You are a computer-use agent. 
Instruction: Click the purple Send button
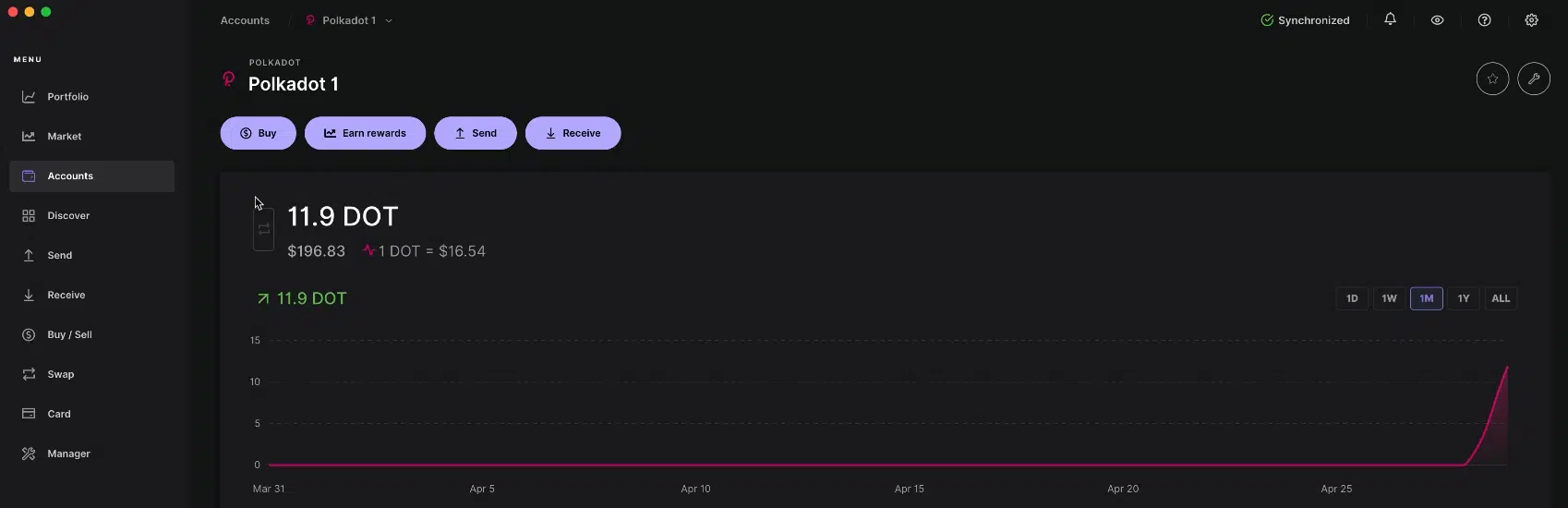tap(476, 133)
